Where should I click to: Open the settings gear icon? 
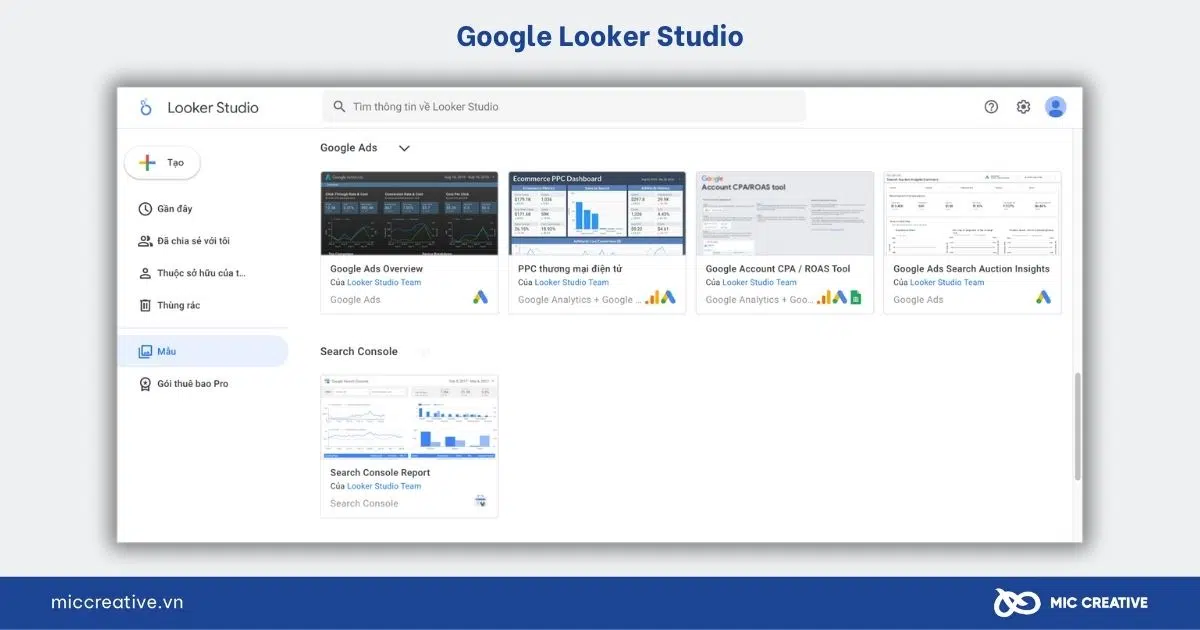point(1023,107)
